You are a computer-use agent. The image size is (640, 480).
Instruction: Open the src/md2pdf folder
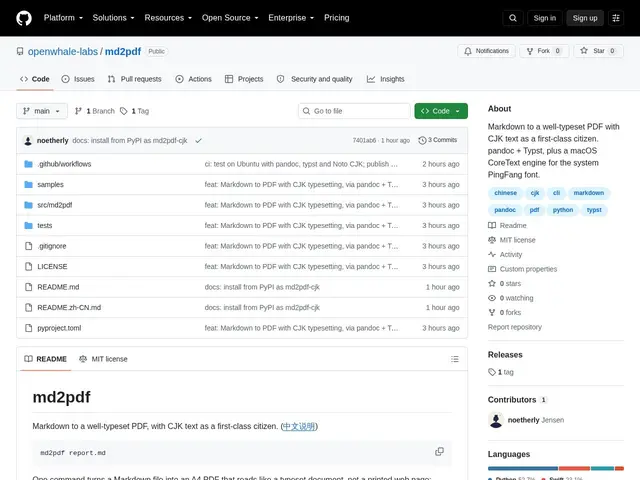tap(55, 205)
